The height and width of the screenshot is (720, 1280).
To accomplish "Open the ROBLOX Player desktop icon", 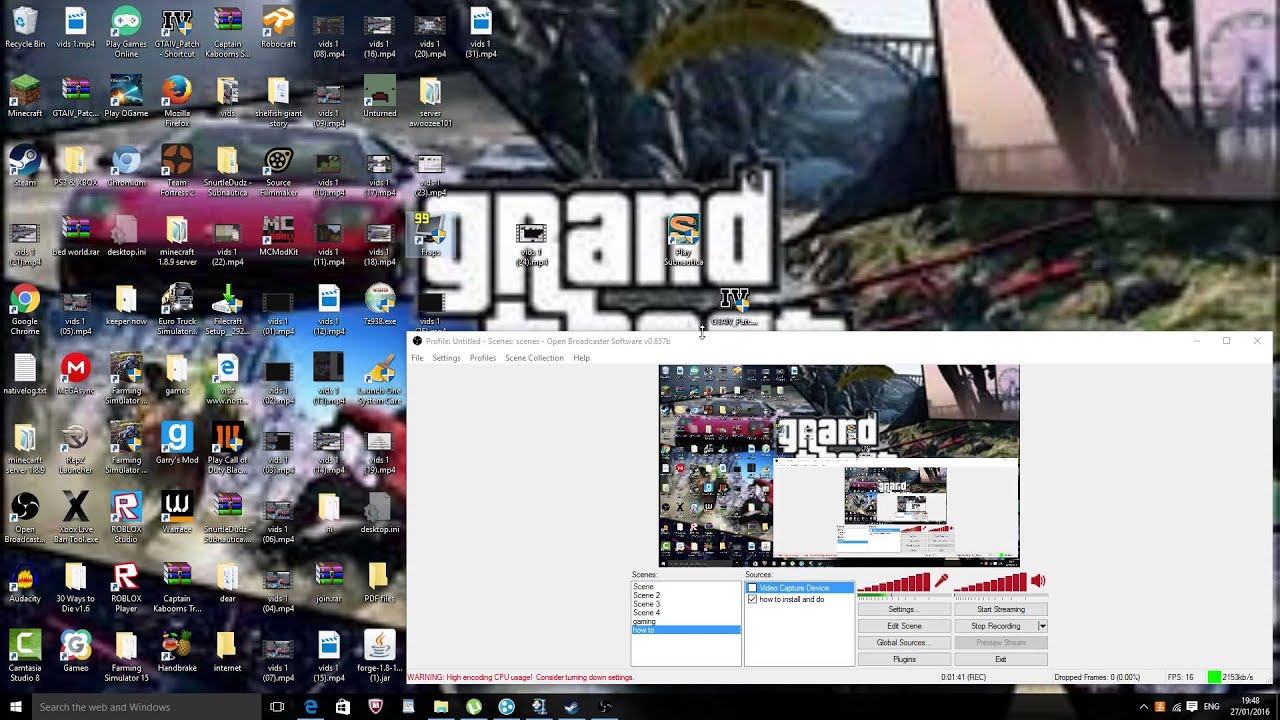I will (126, 587).
